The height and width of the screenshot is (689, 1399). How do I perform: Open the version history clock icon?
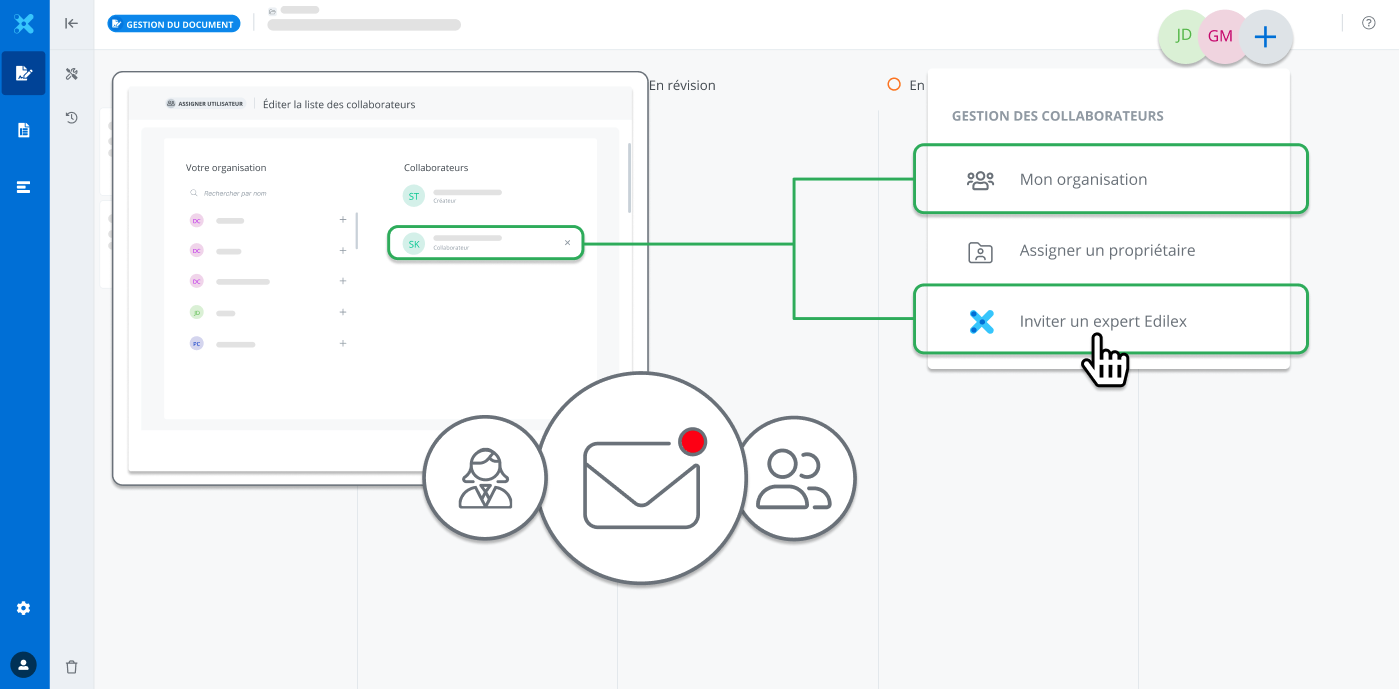tap(71, 118)
